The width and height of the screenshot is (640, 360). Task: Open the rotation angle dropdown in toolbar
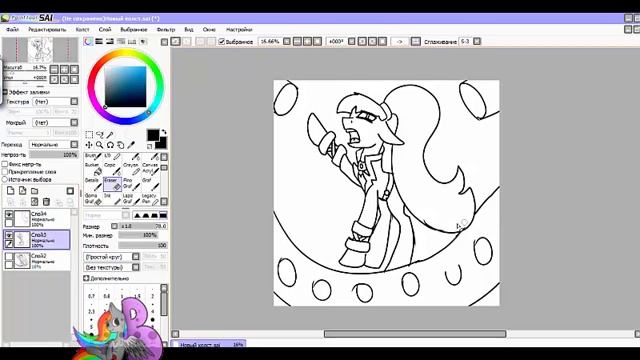[351, 42]
